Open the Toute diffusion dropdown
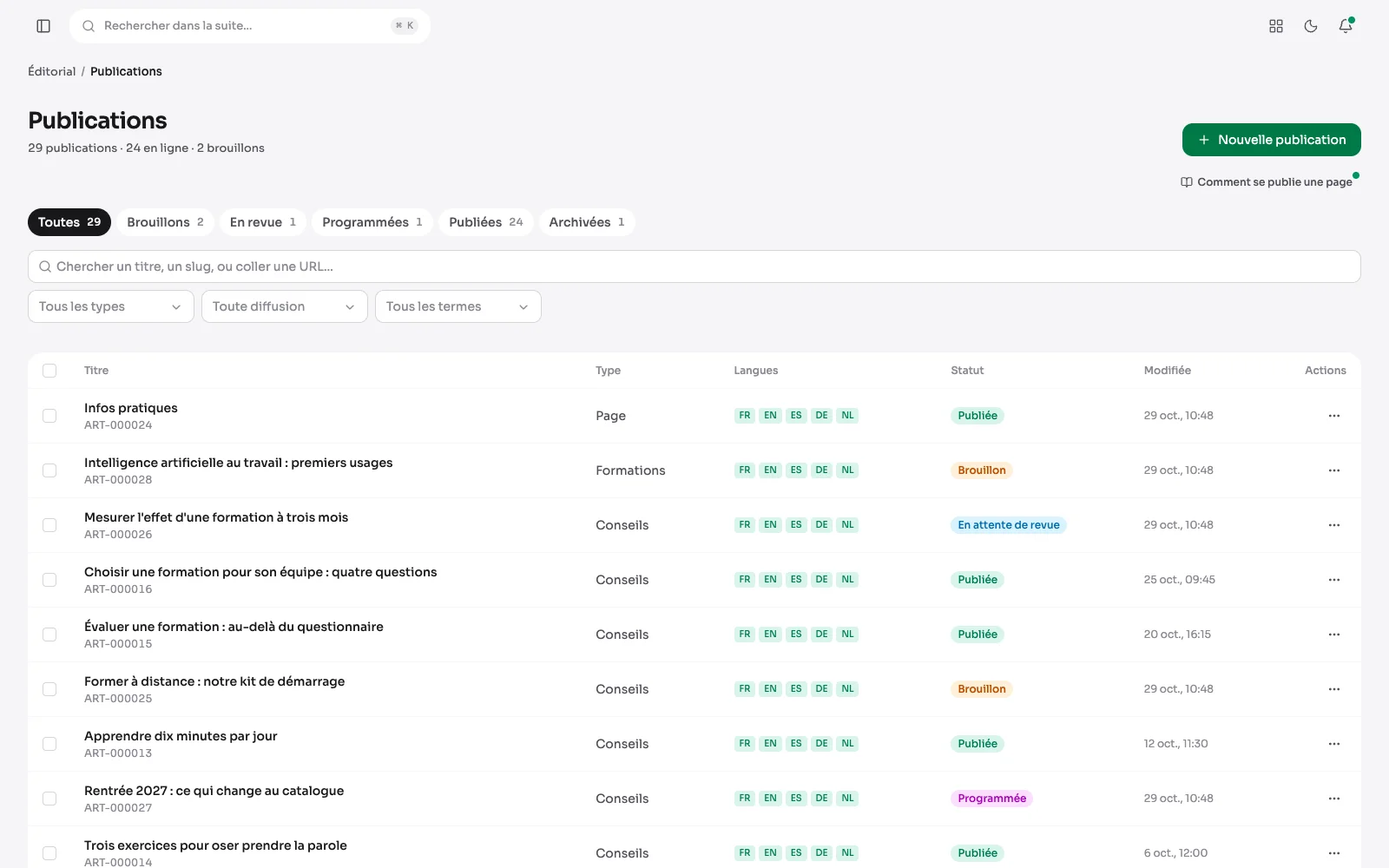This screenshot has height=868, width=1389. click(x=285, y=306)
